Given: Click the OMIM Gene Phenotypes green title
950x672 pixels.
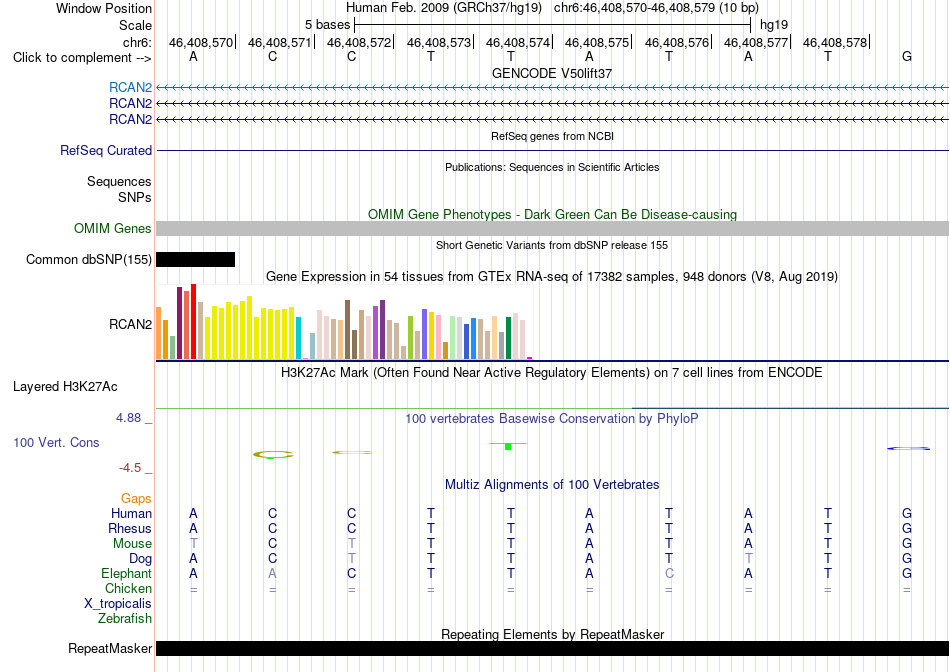Looking at the screenshot, I should [x=553, y=215].
